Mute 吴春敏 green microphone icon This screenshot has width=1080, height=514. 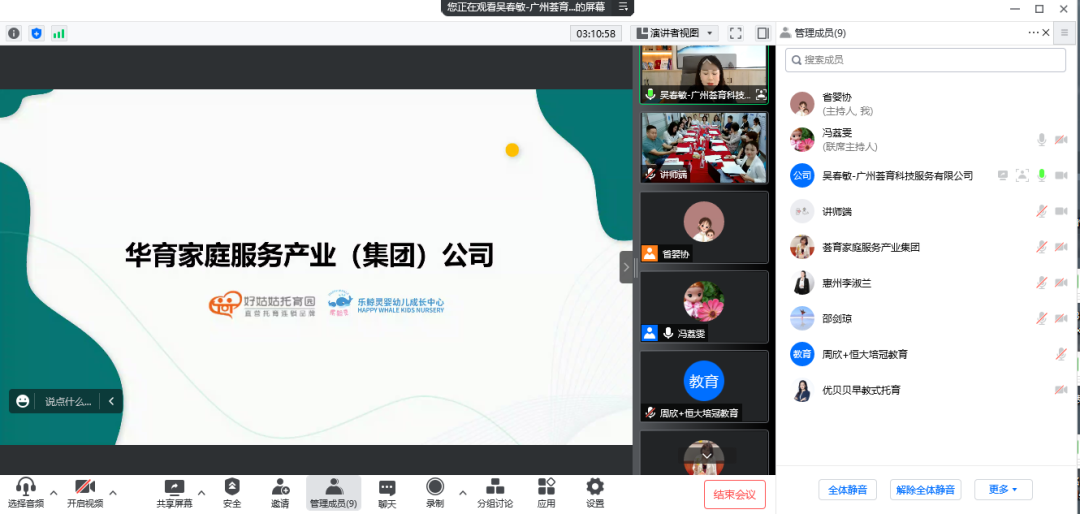(1041, 176)
